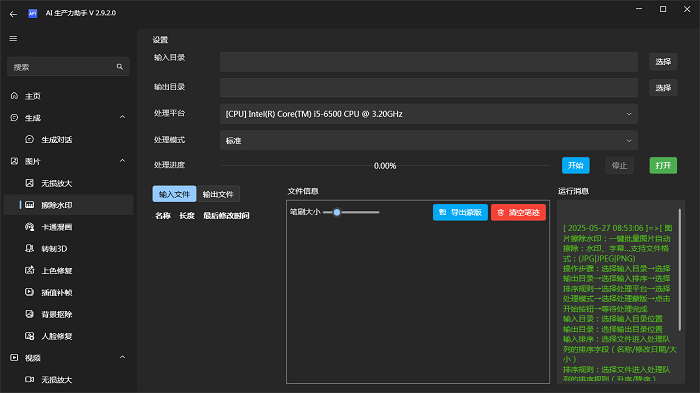Viewport: 700px width, 393px height.
Task: Click the AI 生产力助手 app logo
Action: click(33, 13)
